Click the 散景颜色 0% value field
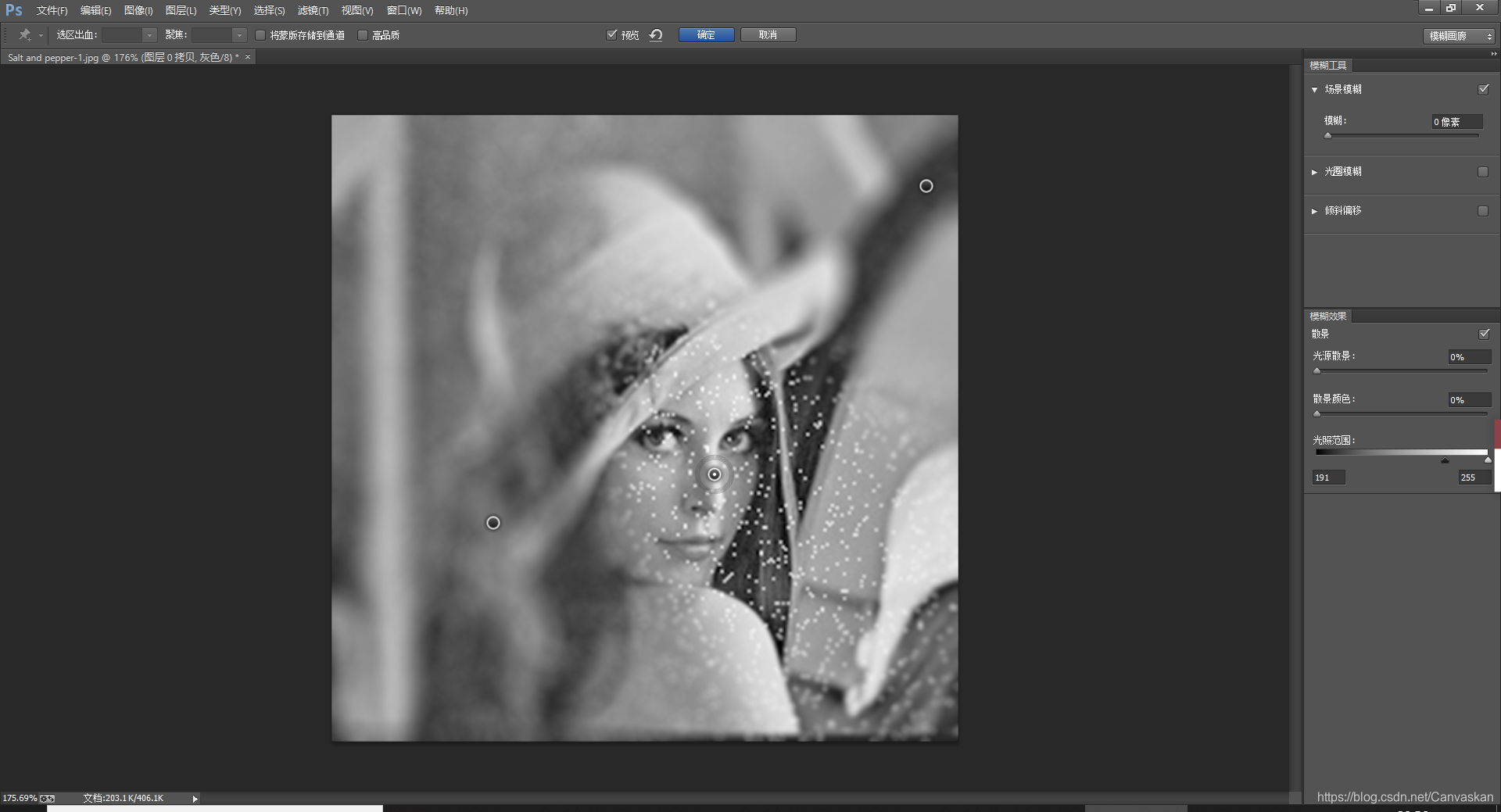 pos(1469,400)
